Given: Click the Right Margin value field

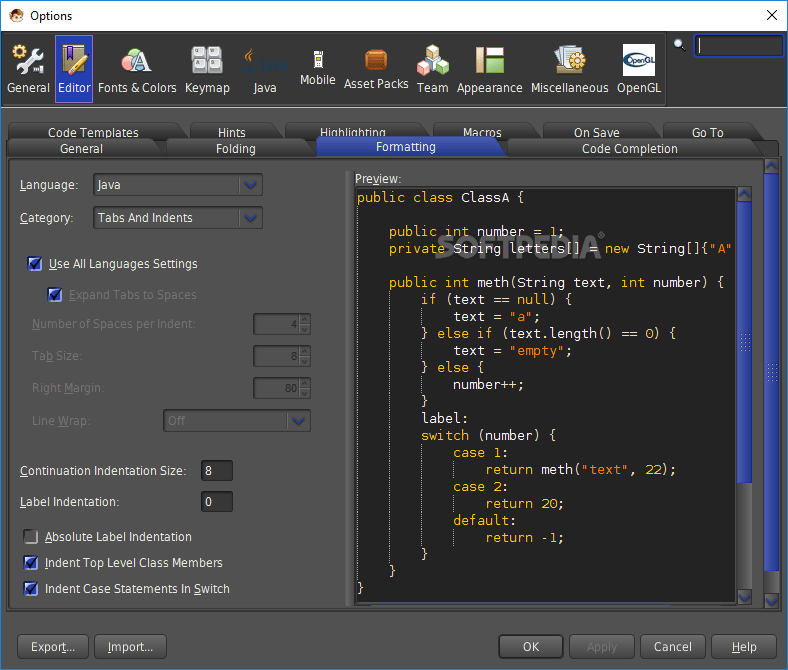Looking at the screenshot, I should coord(276,388).
